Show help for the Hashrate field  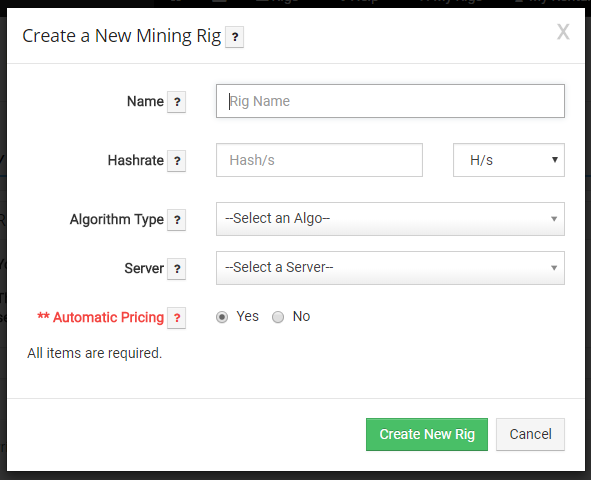click(177, 161)
